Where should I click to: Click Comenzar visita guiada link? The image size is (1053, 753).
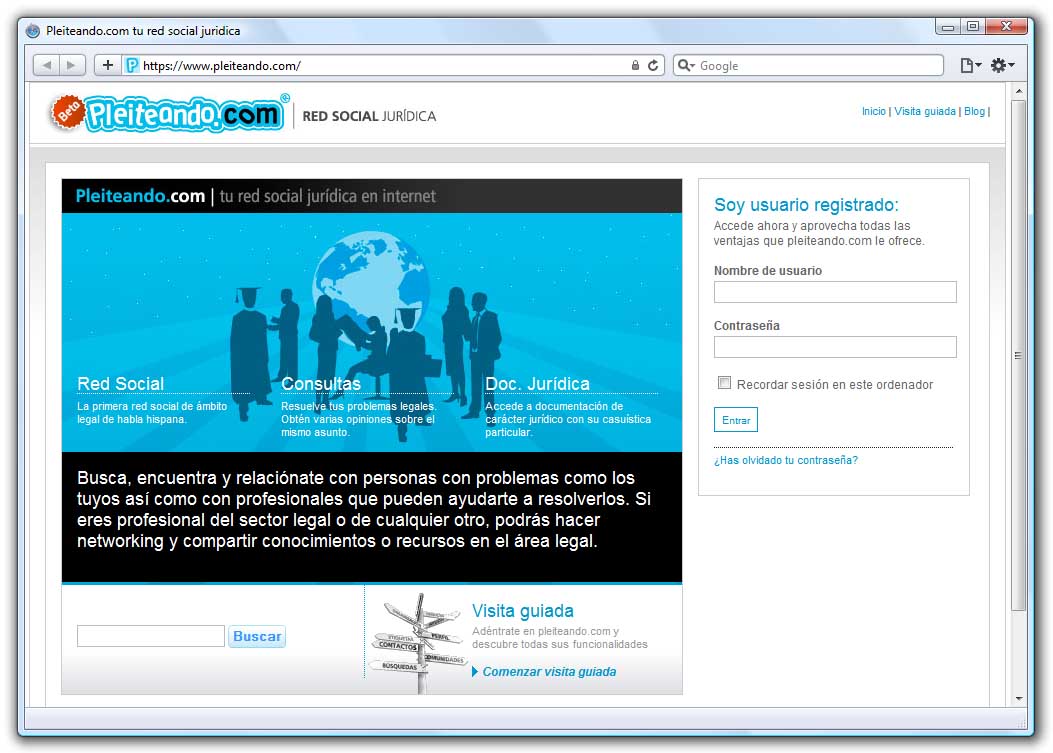pos(549,672)
